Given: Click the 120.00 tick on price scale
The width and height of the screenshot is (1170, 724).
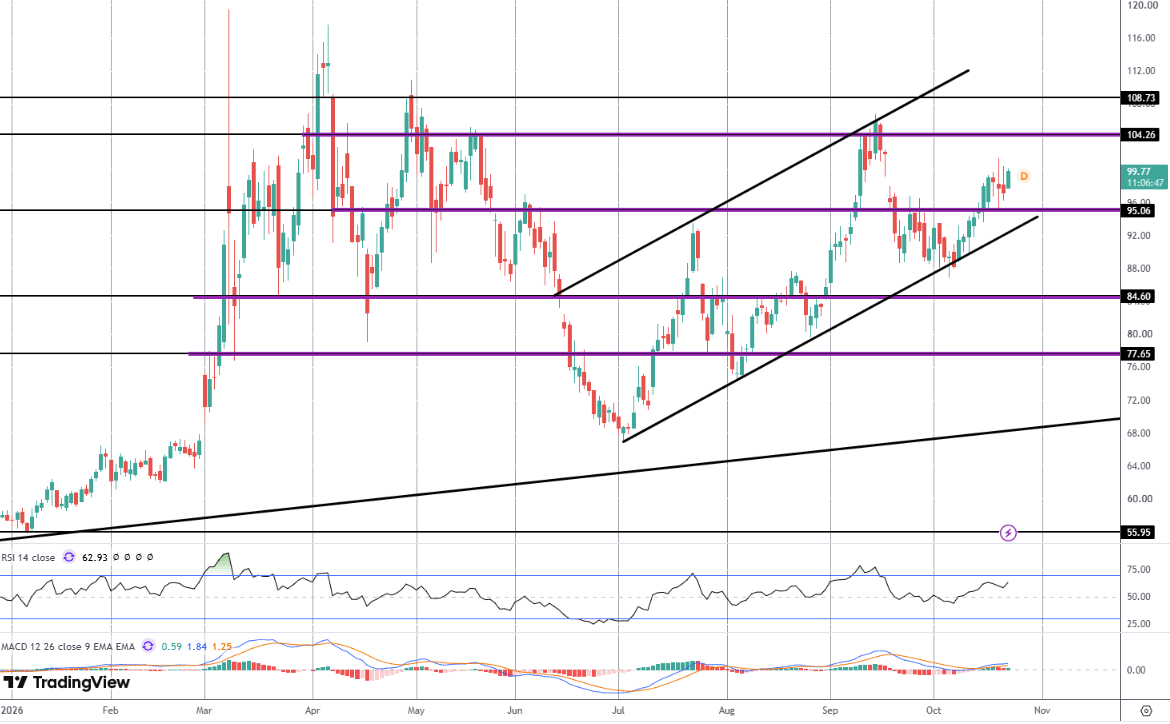Looking at the screenshot, I should [x=1142, y=5].
